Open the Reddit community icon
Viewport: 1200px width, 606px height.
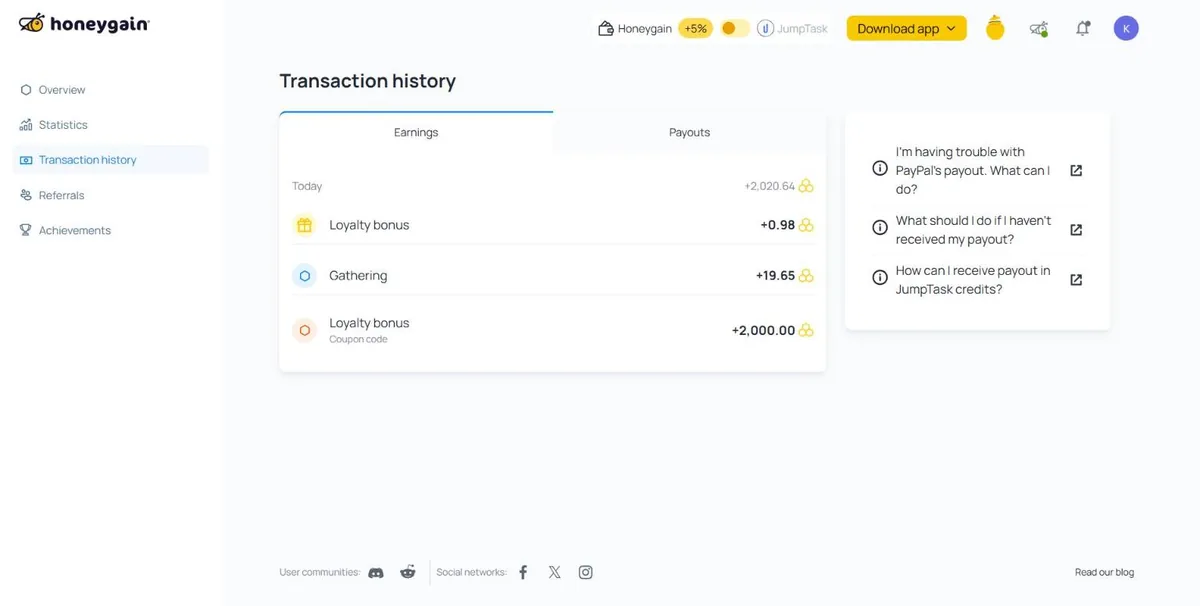click(x=408, y=572)
